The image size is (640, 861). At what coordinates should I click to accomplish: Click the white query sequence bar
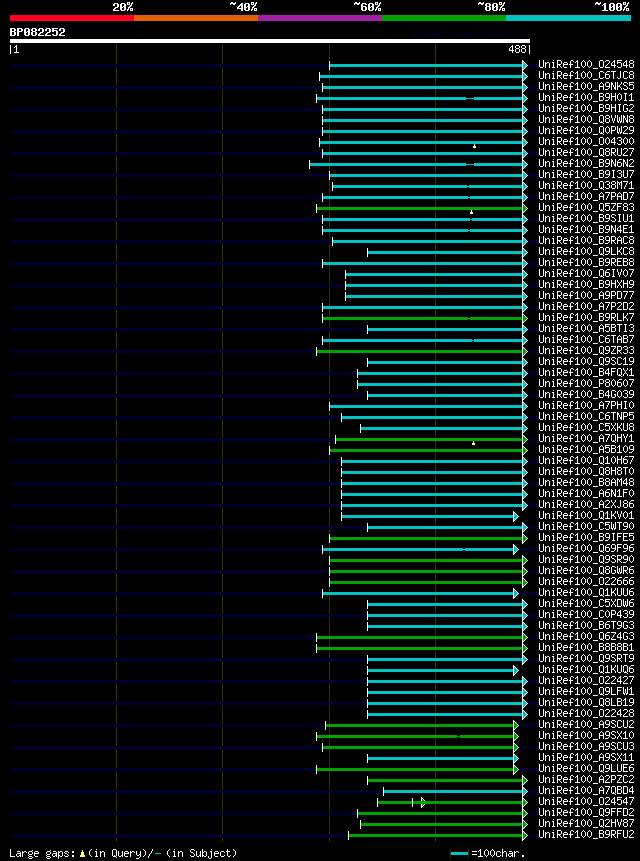tap(270, 41)
